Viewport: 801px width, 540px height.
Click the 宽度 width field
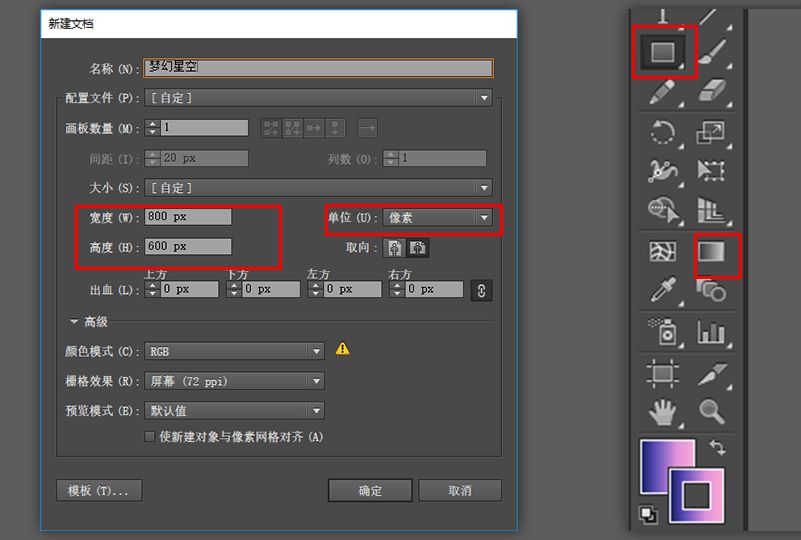pyautogui.click(x=188, y=217)
